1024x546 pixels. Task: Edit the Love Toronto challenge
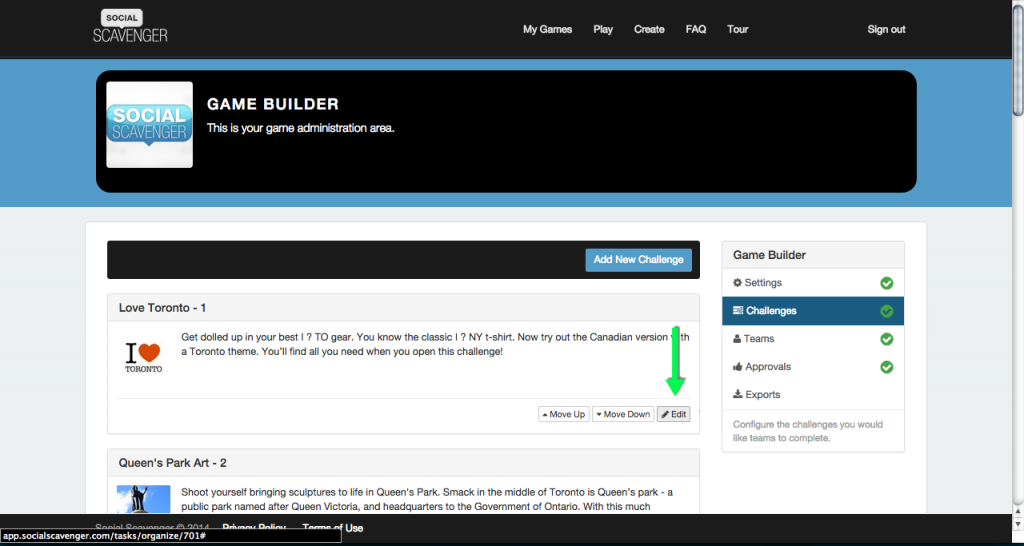(673, 414)
